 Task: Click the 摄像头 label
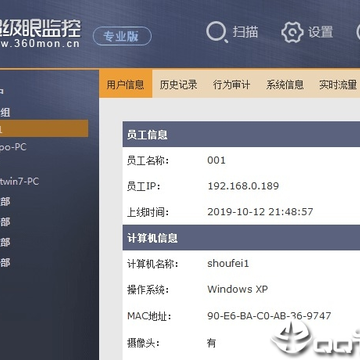click(143, 343)
